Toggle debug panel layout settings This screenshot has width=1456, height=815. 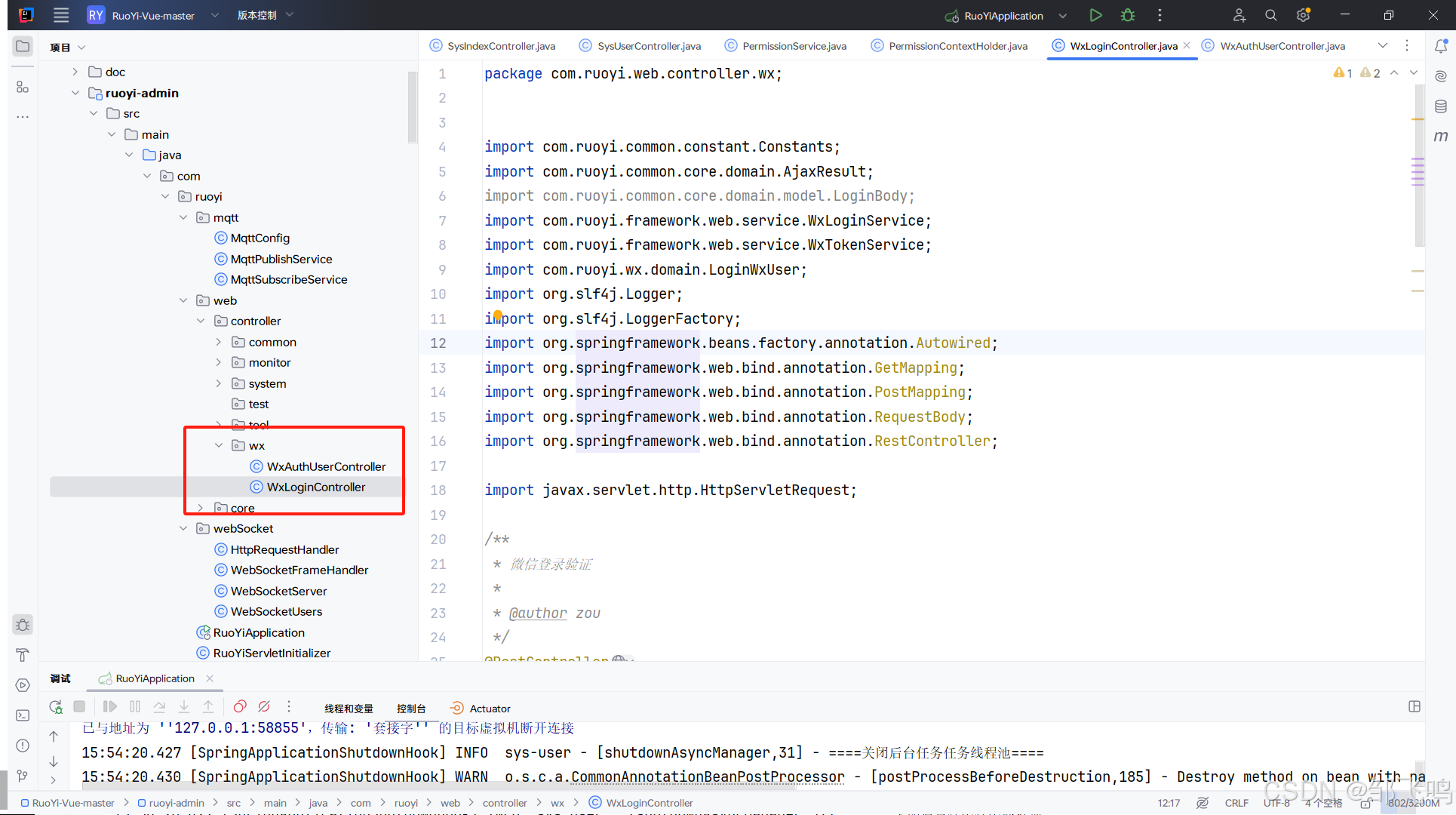pyautogui.click(x=1415, y=707)
